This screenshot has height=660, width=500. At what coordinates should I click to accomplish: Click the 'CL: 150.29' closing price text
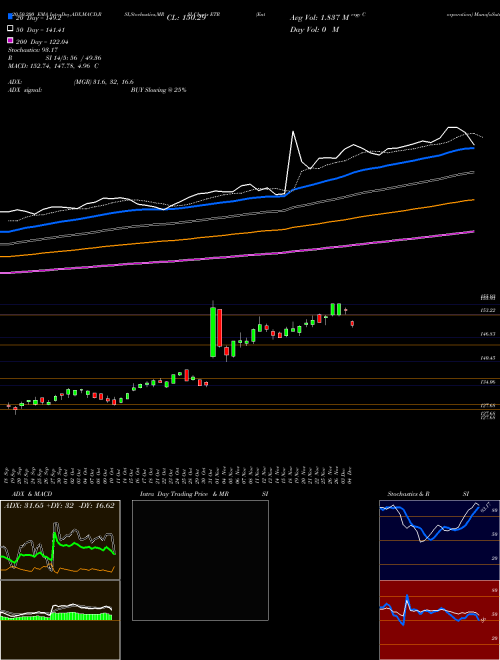(x=186, y=18)
